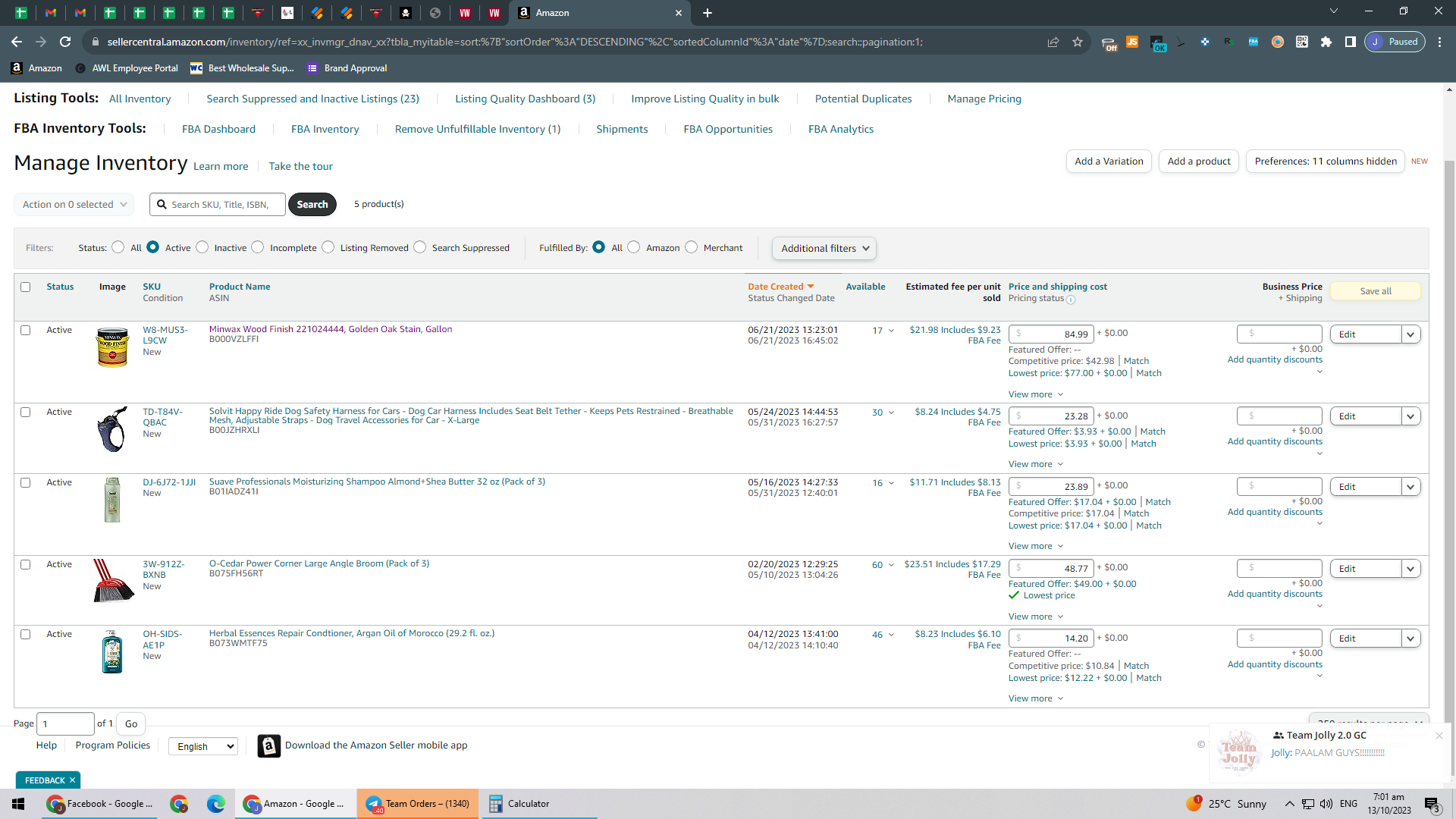
Task: Toggle the browser side panel icon
Action: coord(1351,42)
